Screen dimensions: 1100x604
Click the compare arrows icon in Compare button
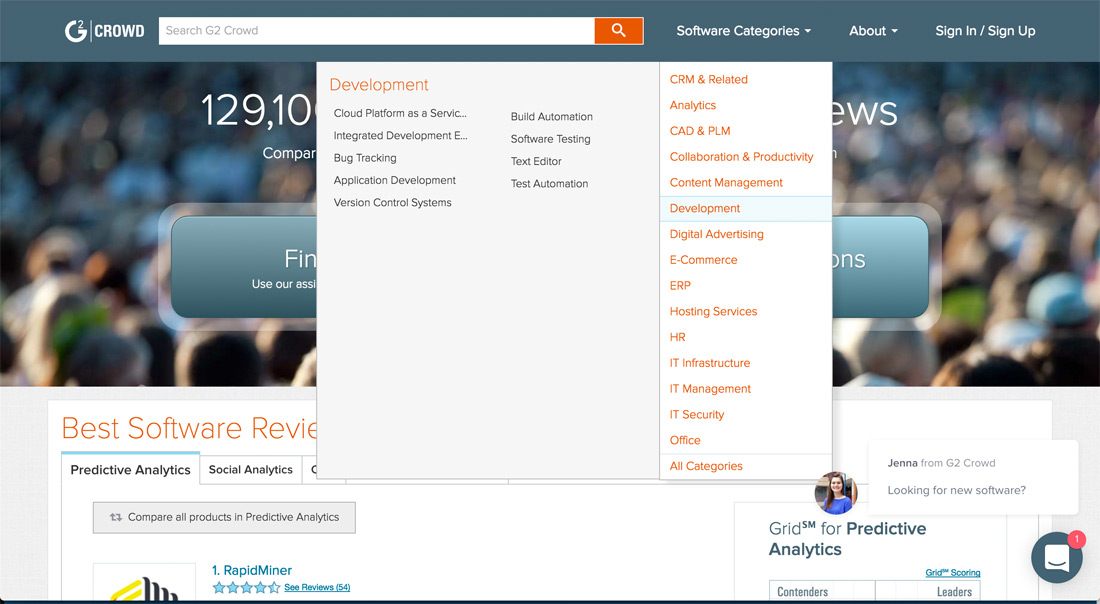116,517
